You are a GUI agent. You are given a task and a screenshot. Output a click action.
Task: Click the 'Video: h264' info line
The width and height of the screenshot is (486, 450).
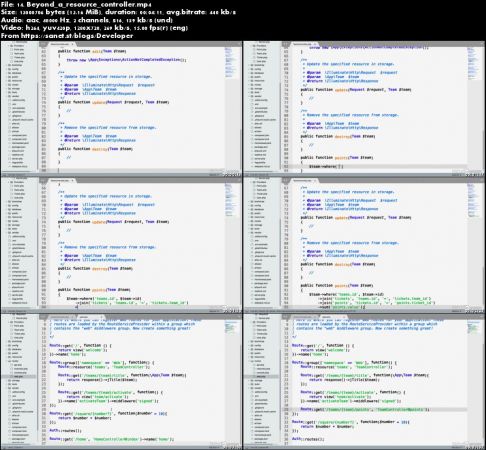tap(94, 28)
